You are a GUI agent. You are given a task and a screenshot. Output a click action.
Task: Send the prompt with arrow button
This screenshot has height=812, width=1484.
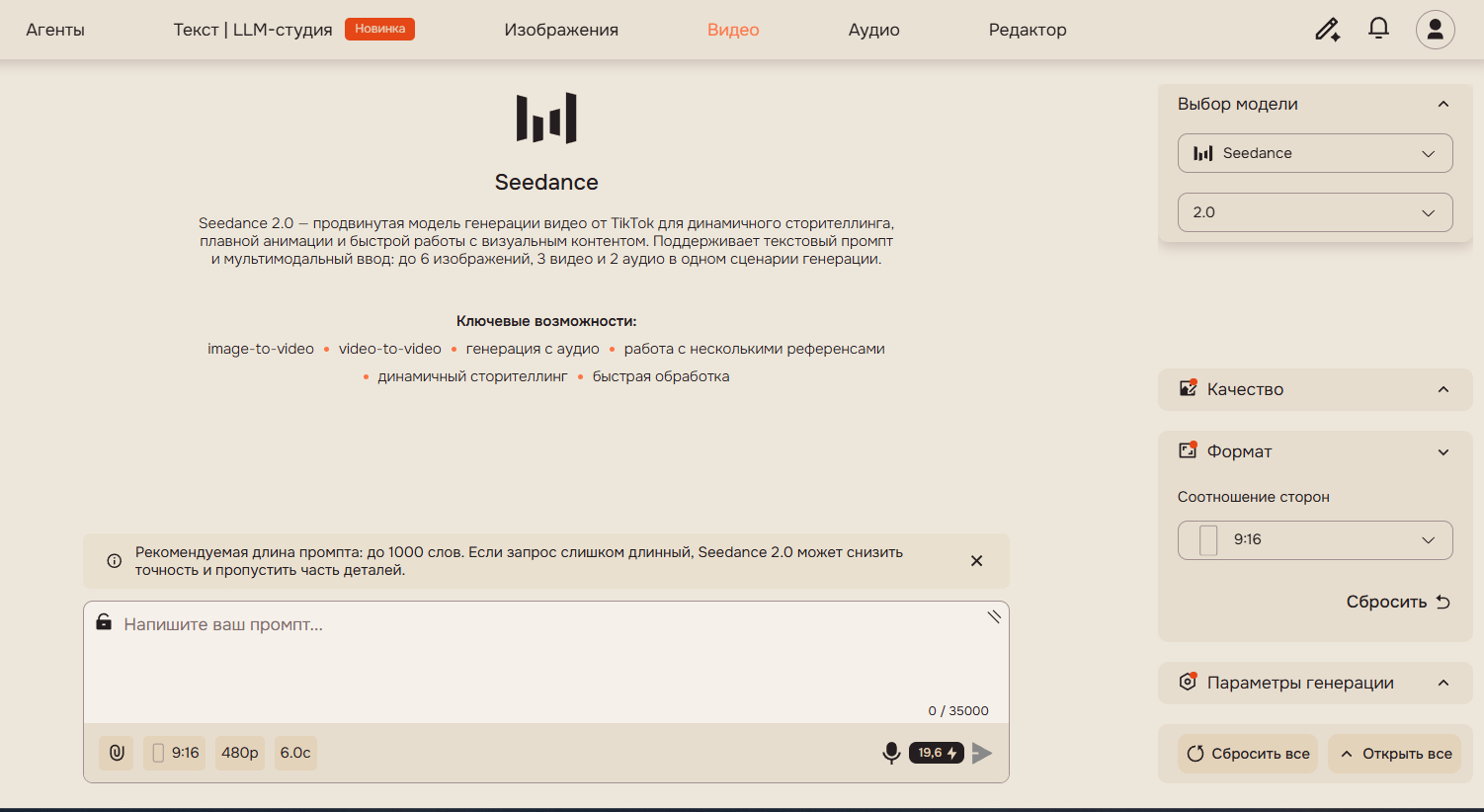tap(982, 753)
